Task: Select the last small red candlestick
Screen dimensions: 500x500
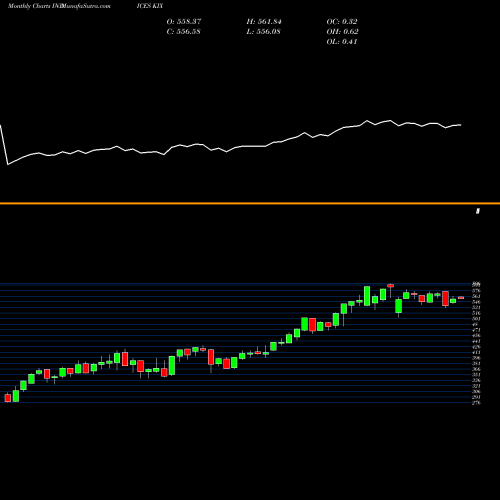Action: pyautogui.click(x=461, y=298)
